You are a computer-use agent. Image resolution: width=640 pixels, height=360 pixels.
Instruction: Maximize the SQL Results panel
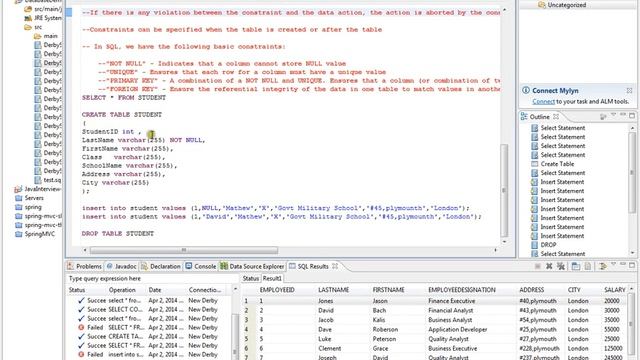click(x=632, y=265)
